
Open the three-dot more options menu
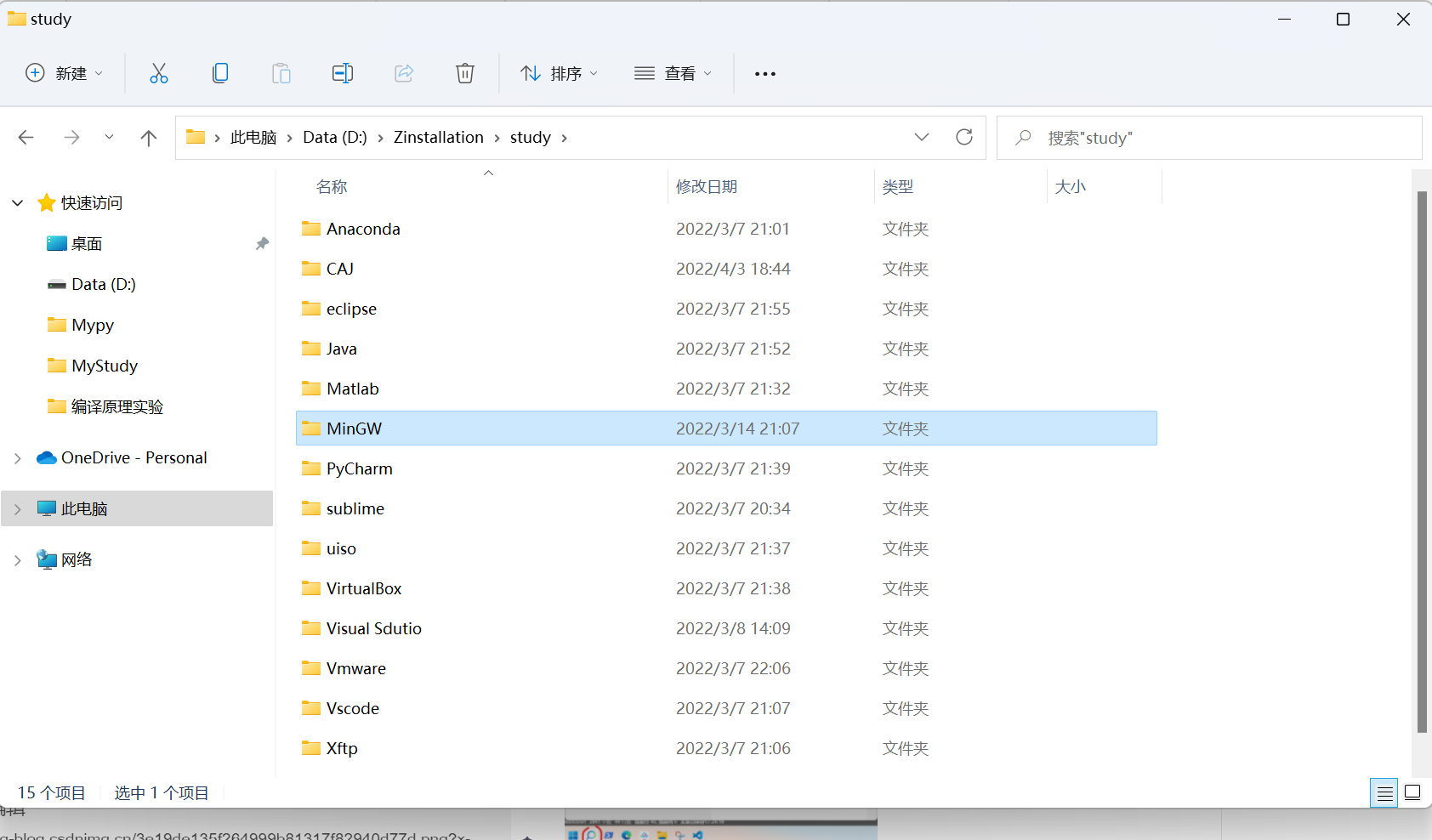pos(765,74)
